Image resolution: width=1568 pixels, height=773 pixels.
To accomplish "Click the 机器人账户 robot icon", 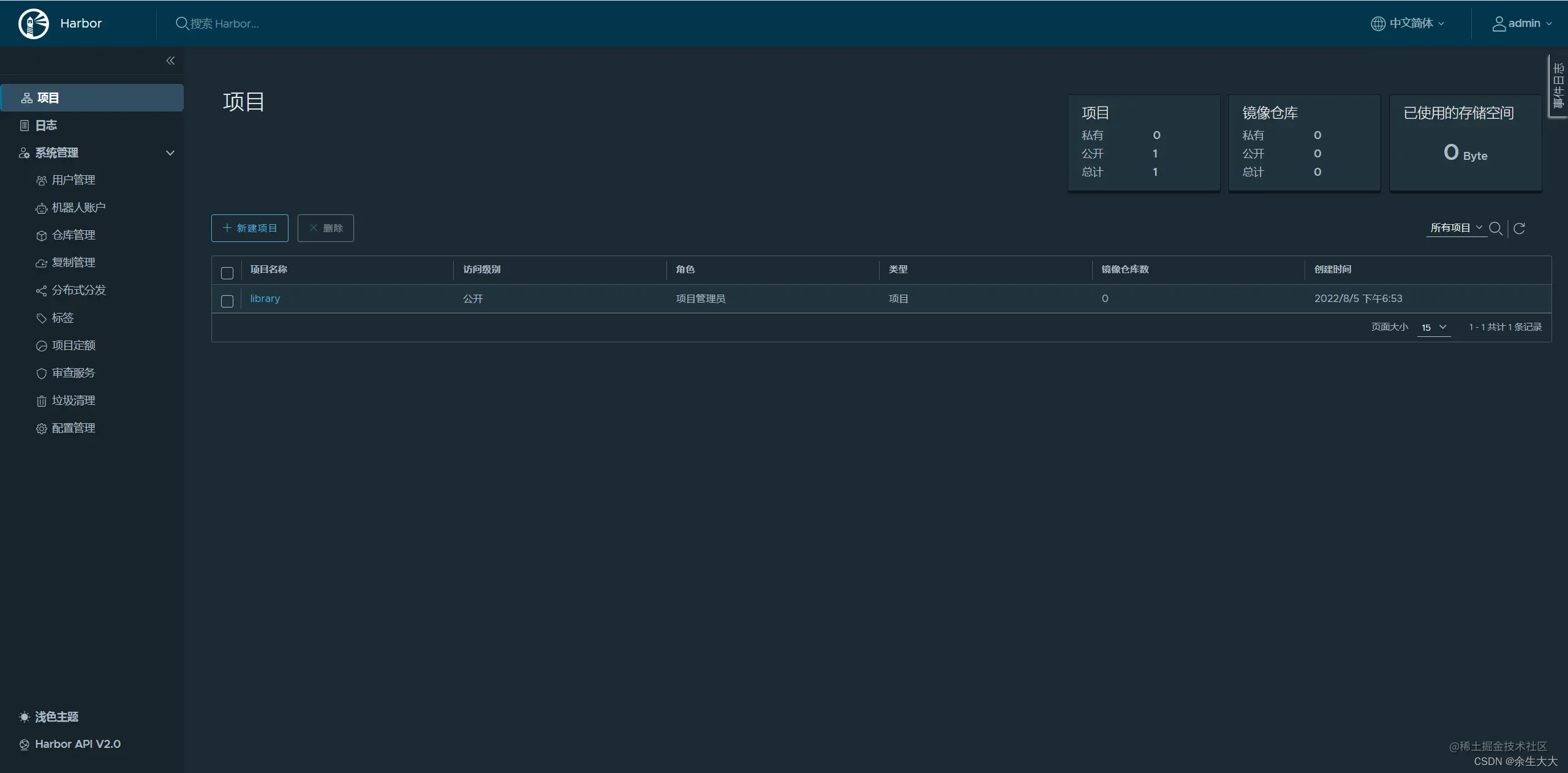I will click(x=41, y=208).
